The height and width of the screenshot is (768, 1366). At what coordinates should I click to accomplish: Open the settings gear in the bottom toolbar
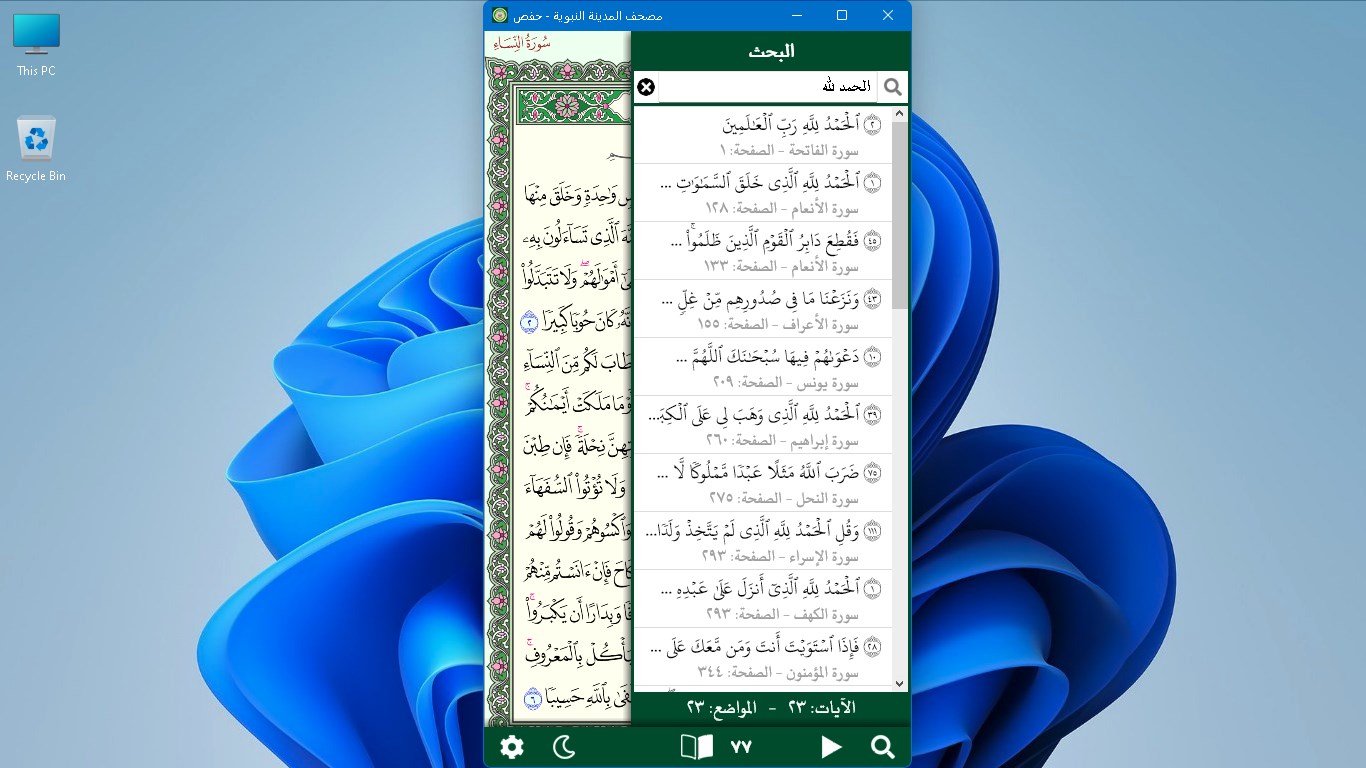pos(511,747)
